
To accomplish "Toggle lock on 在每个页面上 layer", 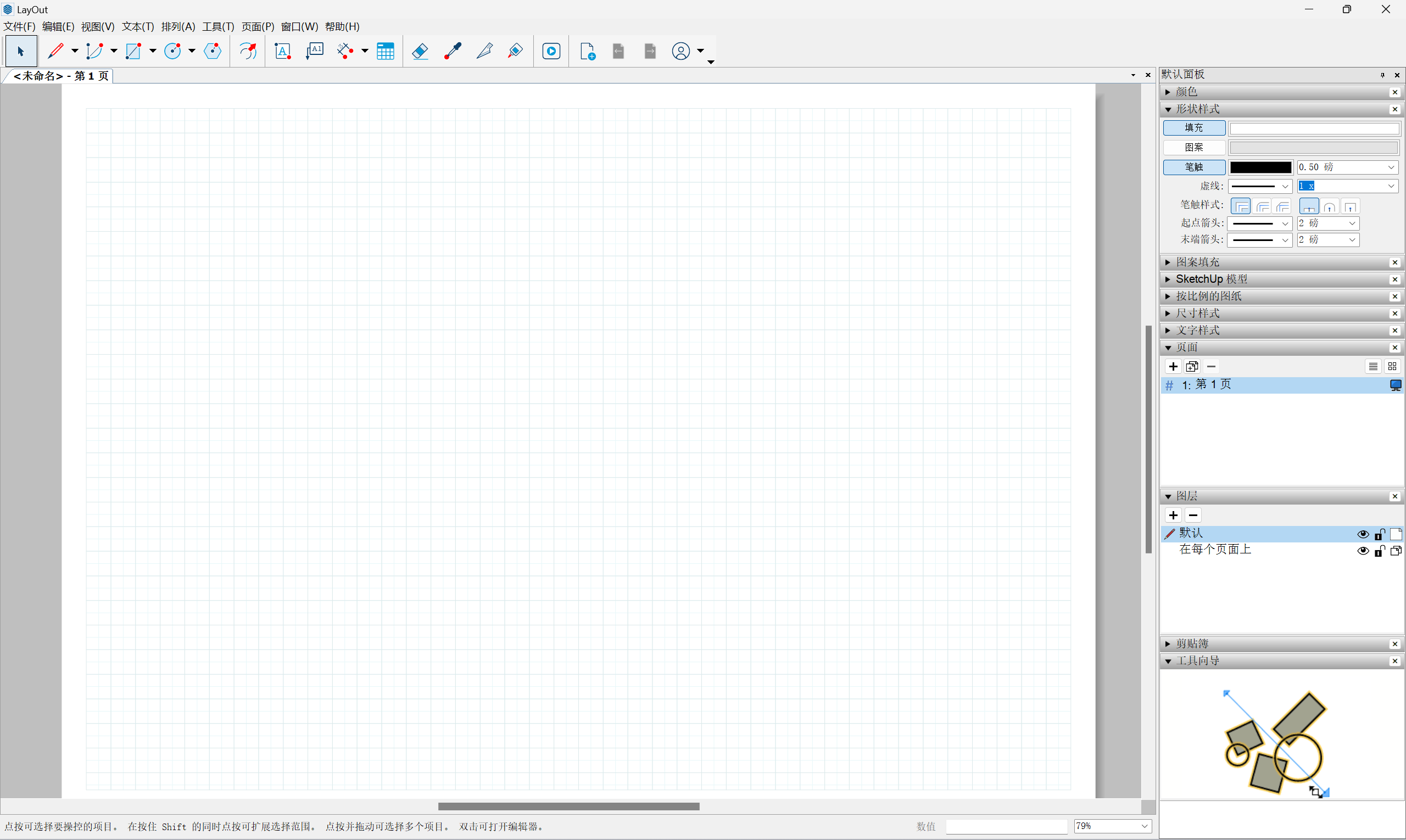I will [x=1380, y=551].
